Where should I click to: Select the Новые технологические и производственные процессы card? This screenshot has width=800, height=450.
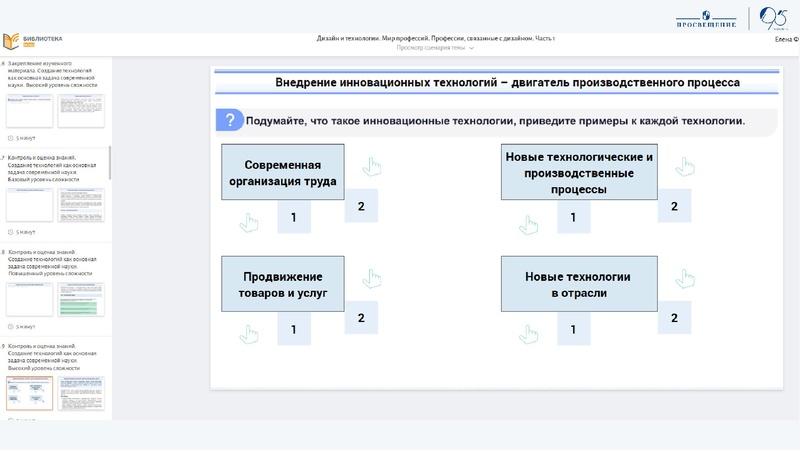click(579, 172)
